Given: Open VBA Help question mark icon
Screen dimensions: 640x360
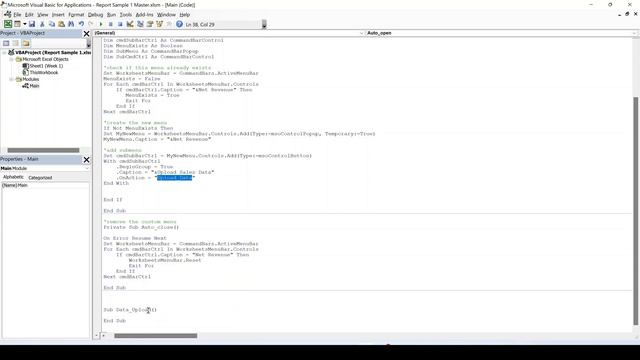Looking at the screenshot, I should (x=179, y=24).
